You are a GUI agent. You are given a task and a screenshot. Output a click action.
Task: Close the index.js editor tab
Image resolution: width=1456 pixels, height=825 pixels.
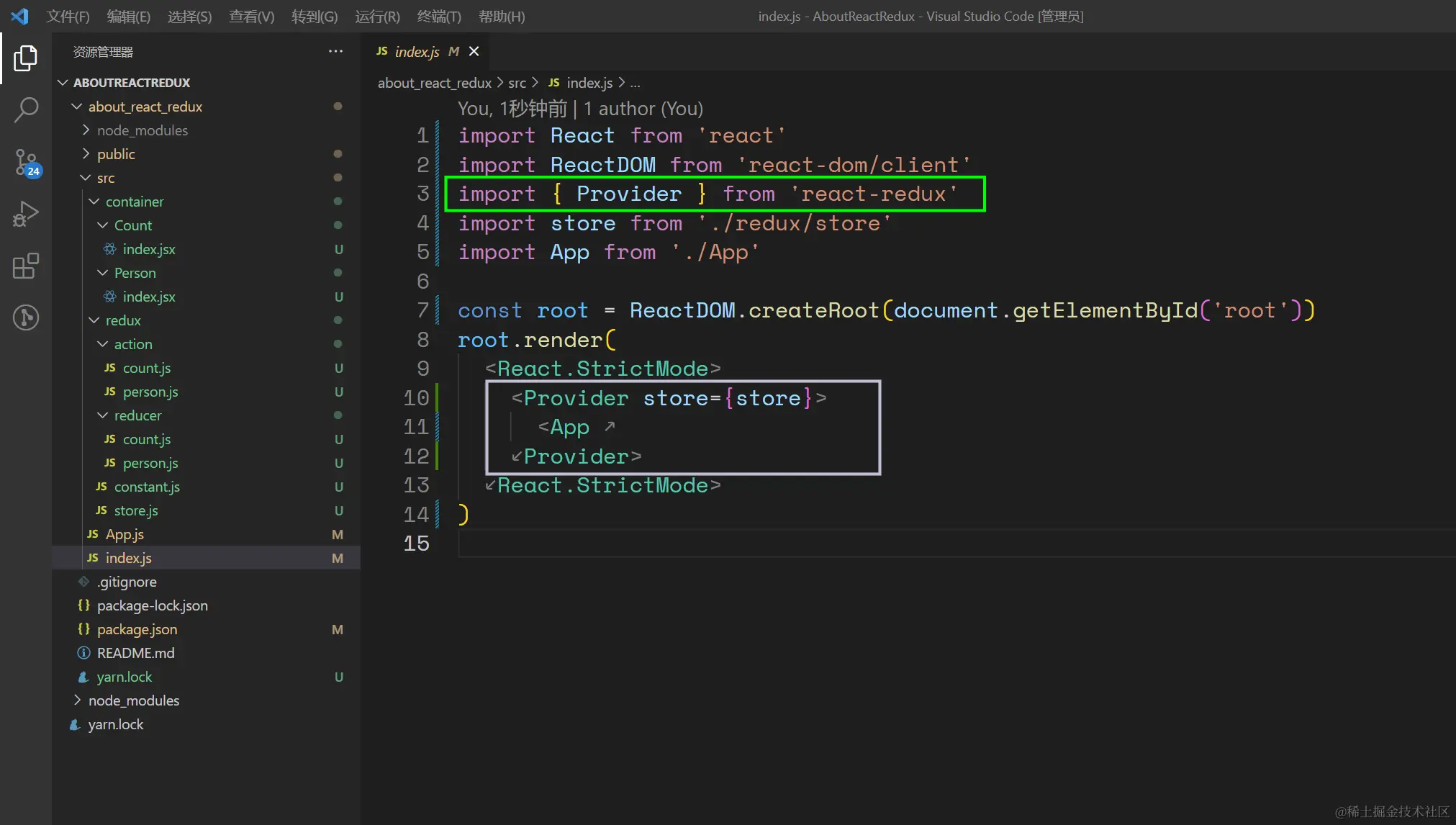tap(474, 51)
